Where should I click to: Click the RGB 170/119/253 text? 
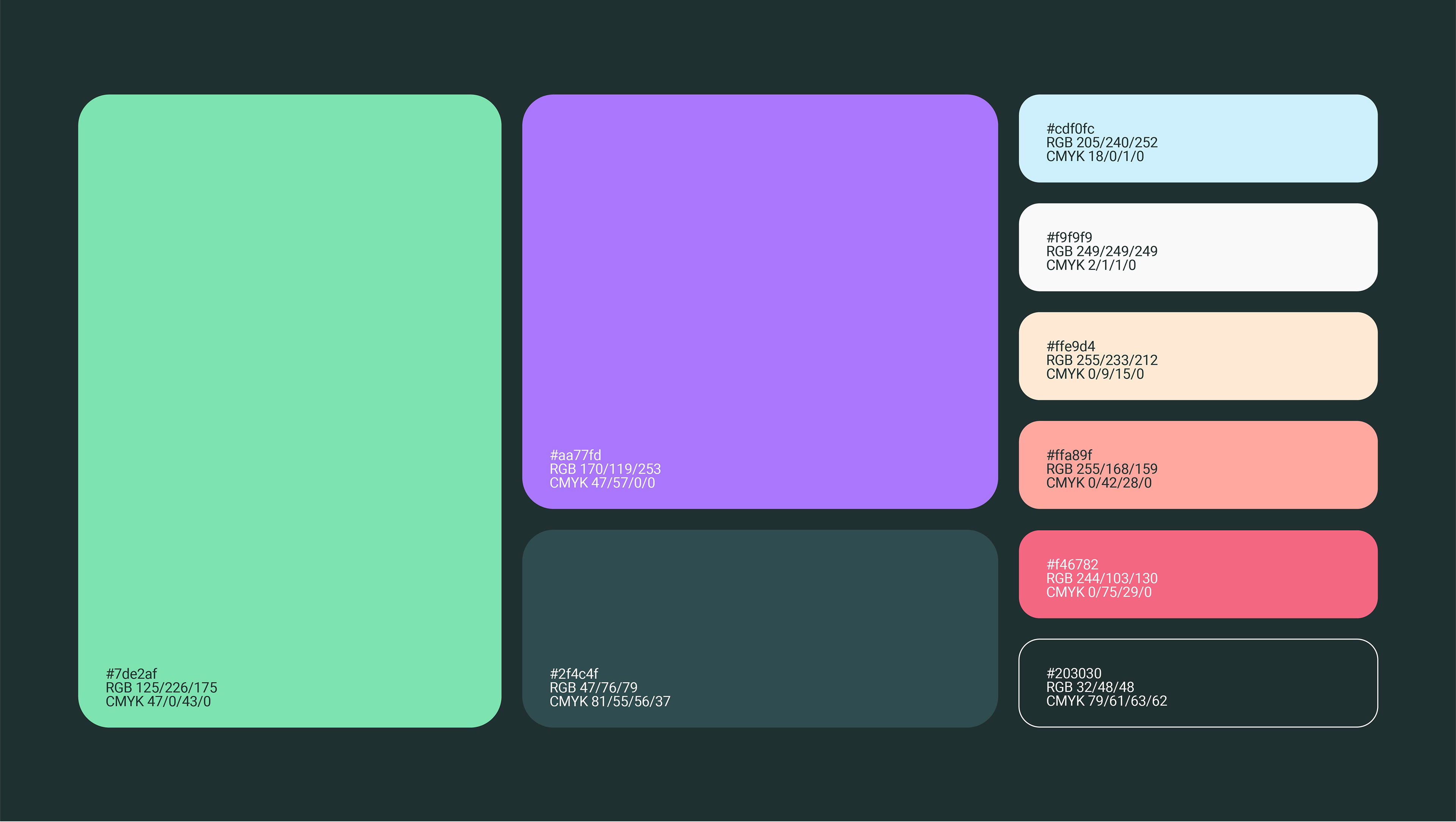[x=605, y=469]
